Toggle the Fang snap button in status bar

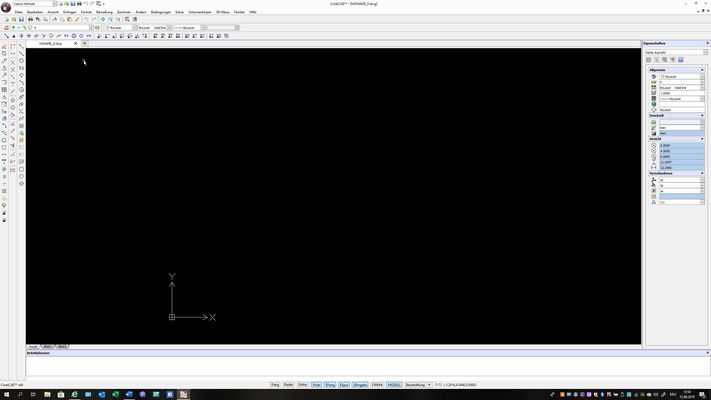click(275, 385)
